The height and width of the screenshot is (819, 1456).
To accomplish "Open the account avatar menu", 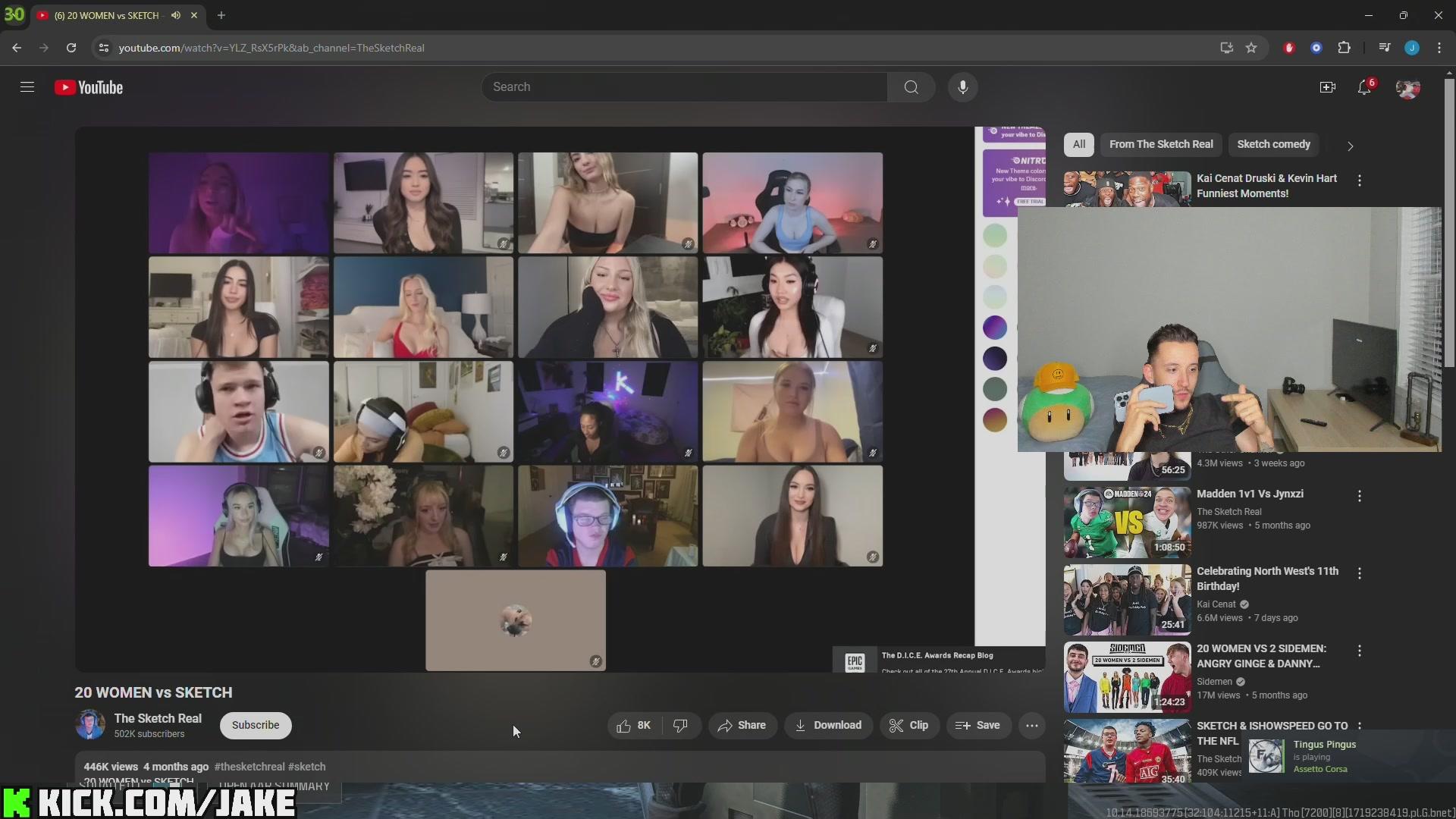I will click(x=1408, y=89).
